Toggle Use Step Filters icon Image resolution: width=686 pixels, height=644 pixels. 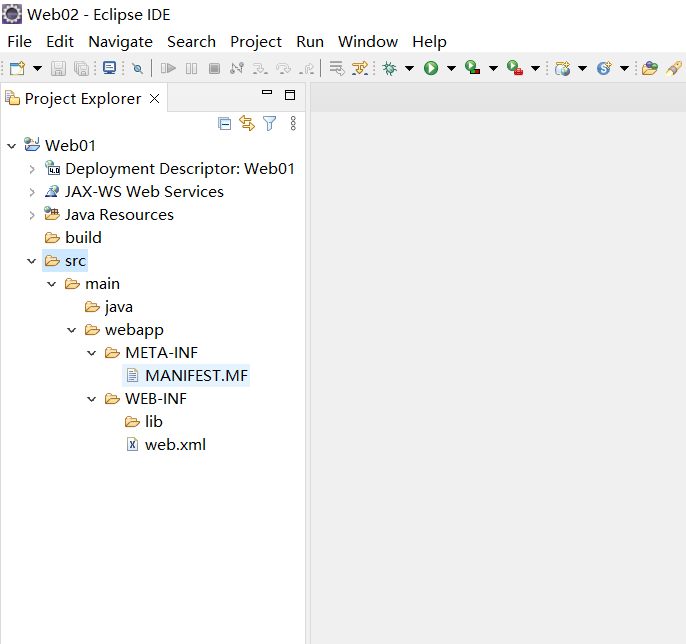[360, 68]
